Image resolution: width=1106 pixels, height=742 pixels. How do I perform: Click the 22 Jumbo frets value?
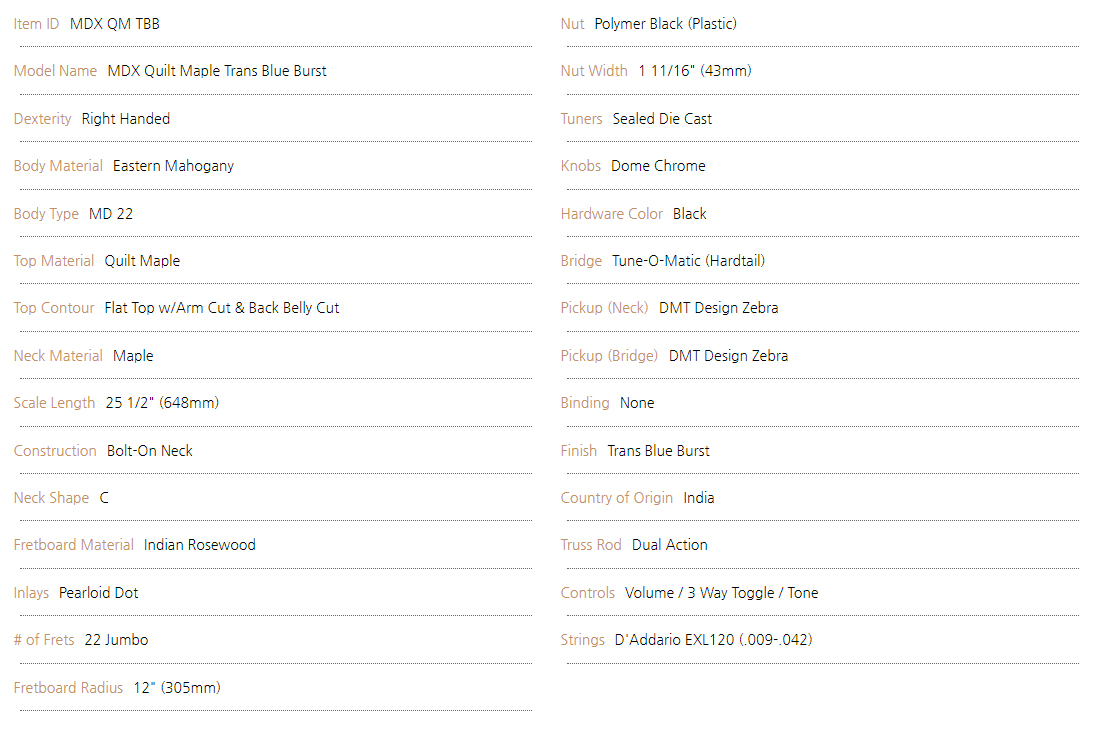click(116, 640)
